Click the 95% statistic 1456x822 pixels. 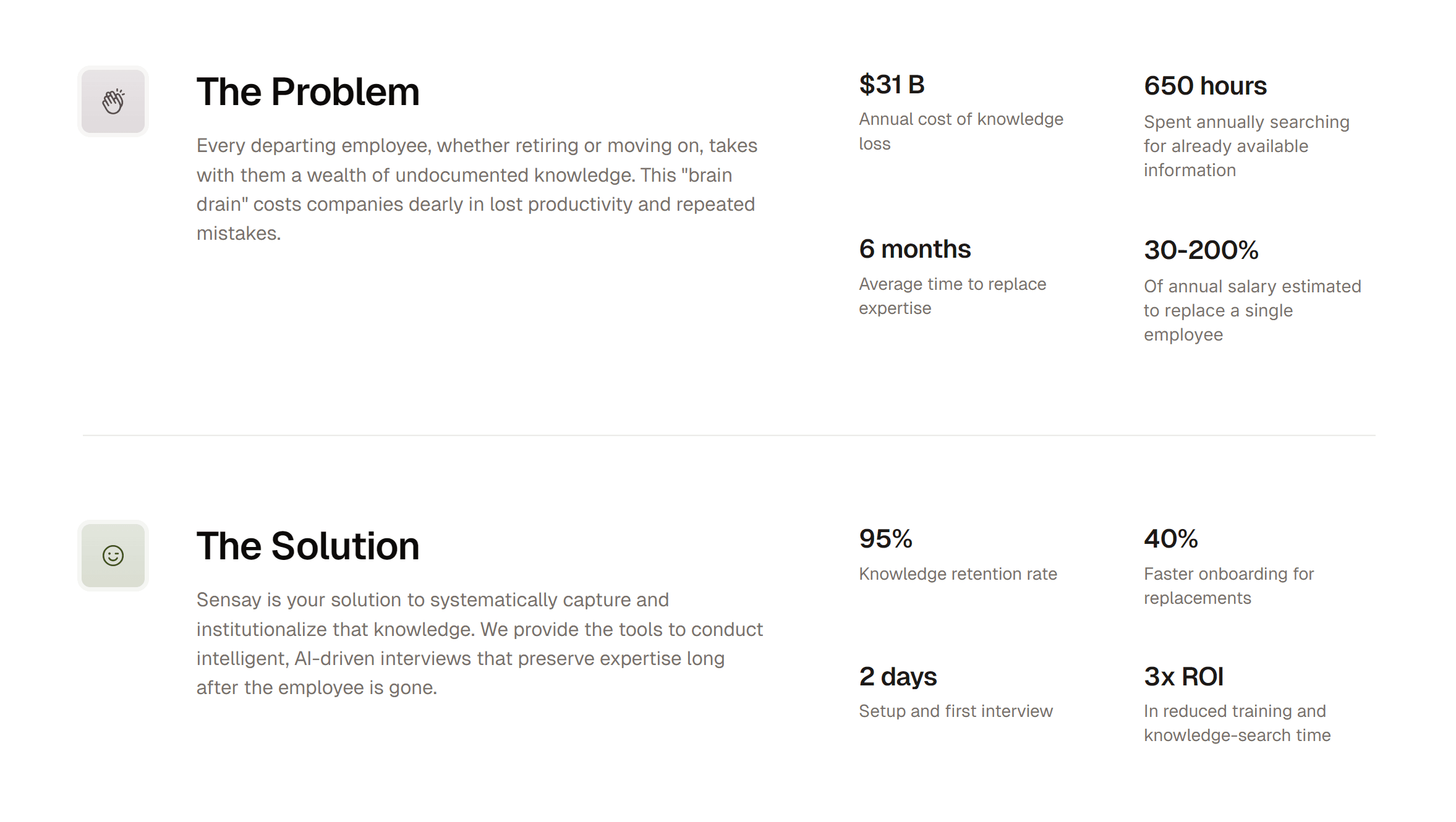pyautogui.click(x=885, y=539)
